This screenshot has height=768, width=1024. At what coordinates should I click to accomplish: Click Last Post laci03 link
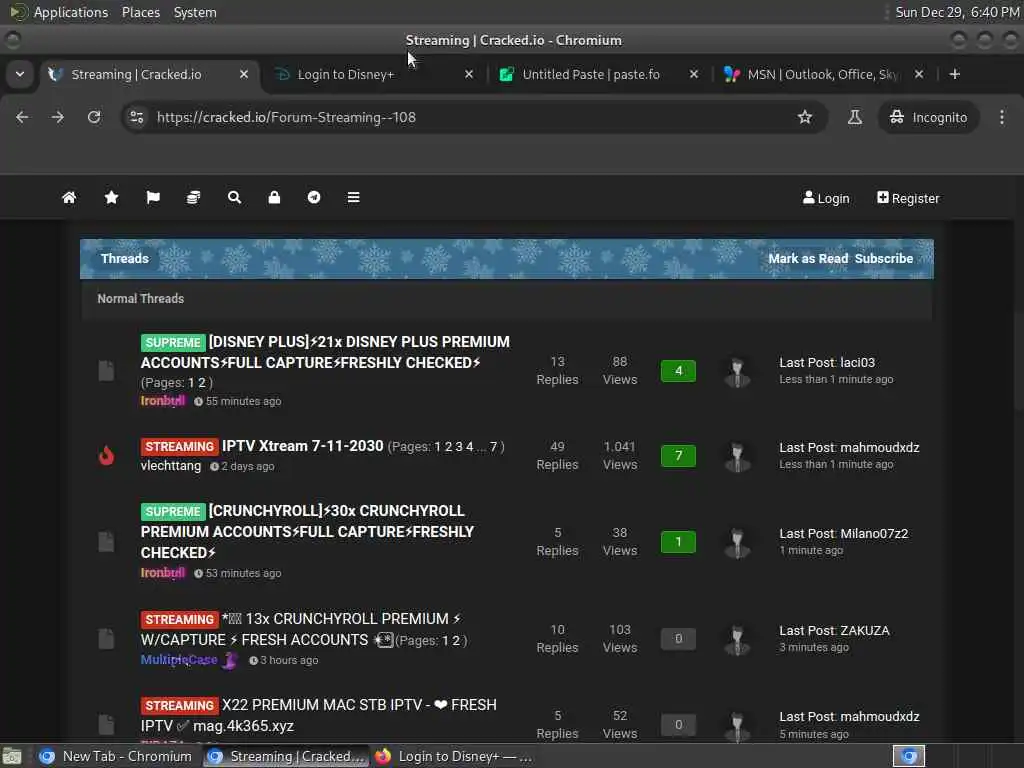point(827,362)
